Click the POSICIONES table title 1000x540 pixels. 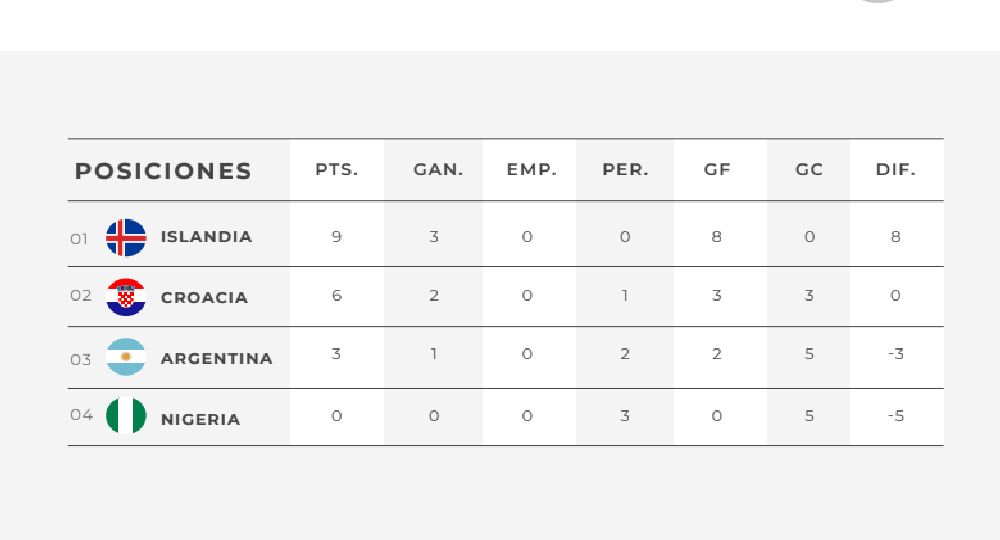point(163,171)
